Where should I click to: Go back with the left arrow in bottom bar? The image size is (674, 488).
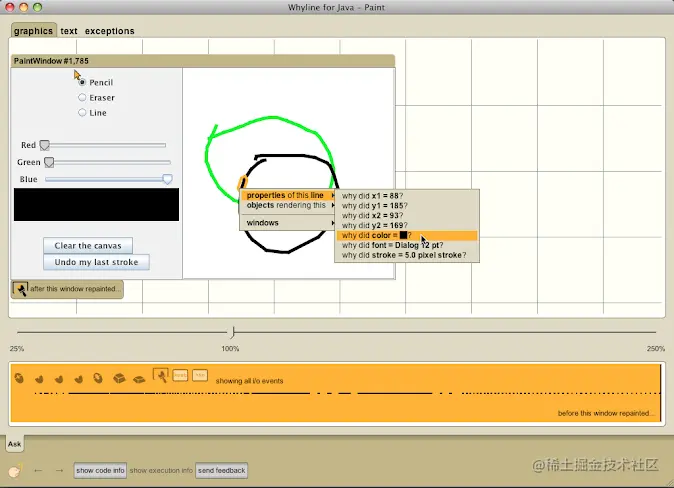click(38, 470)
